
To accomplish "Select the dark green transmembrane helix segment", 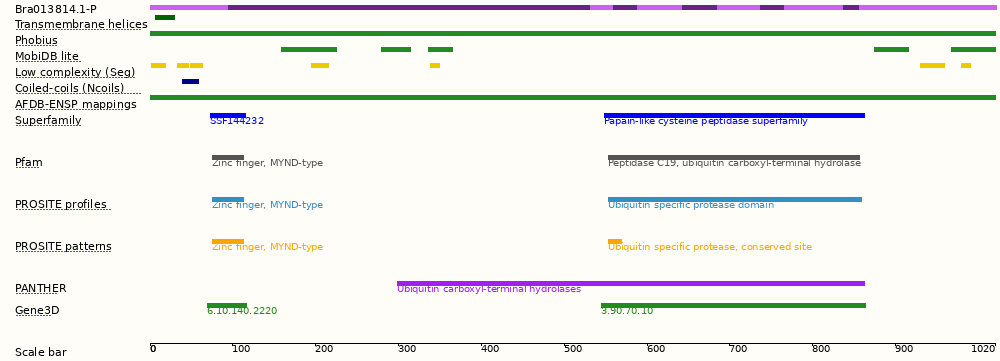I will tap(165, 17).
